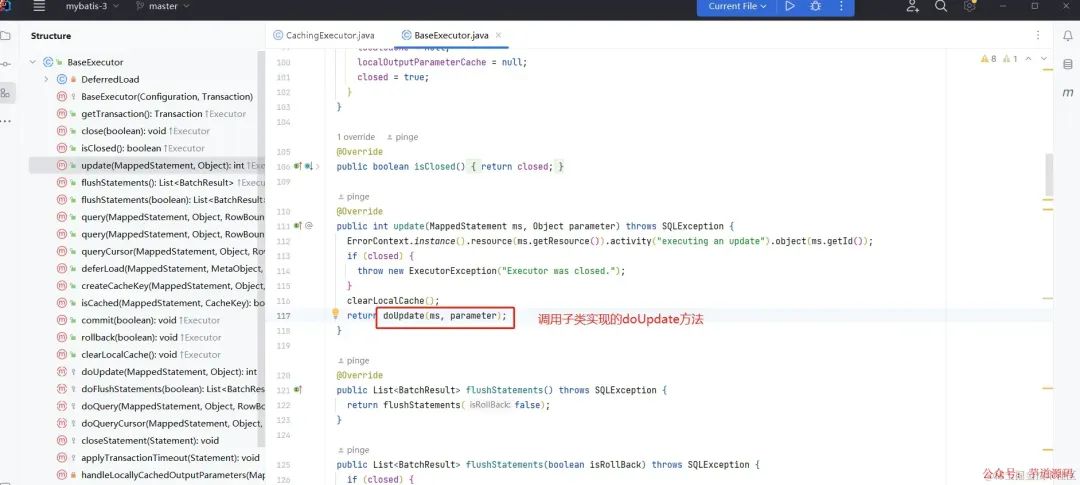
Task: Open the mybatis-3 project dropdown
Action: tap(92, 6)
